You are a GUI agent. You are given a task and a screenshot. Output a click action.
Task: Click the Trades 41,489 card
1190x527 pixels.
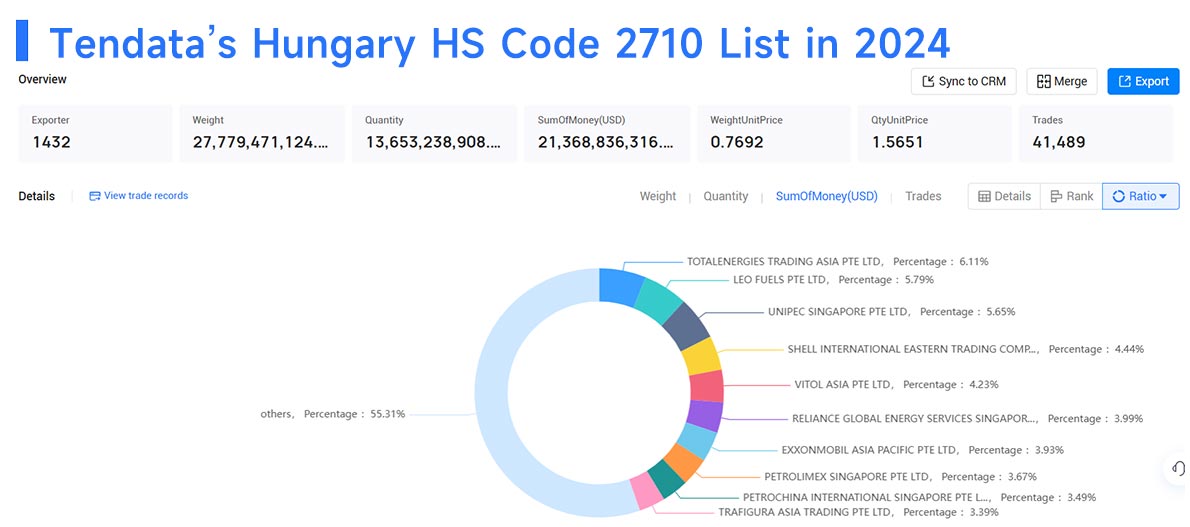[x=1096, y=133]
